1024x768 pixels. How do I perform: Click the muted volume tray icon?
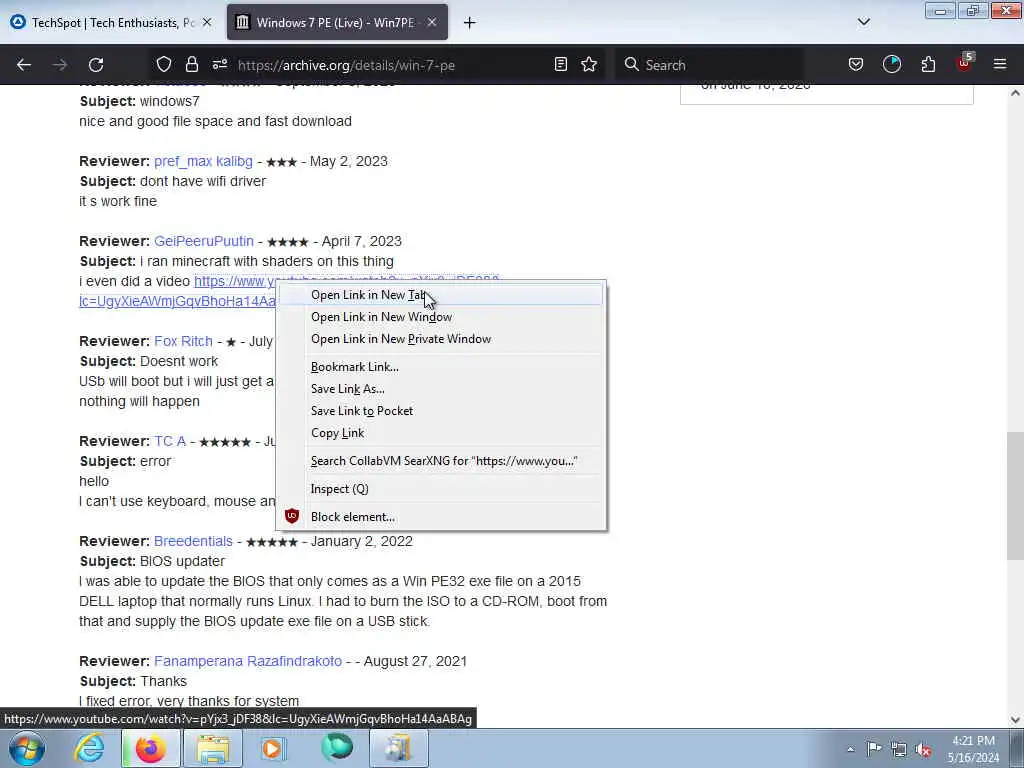(x=923, y=749)
